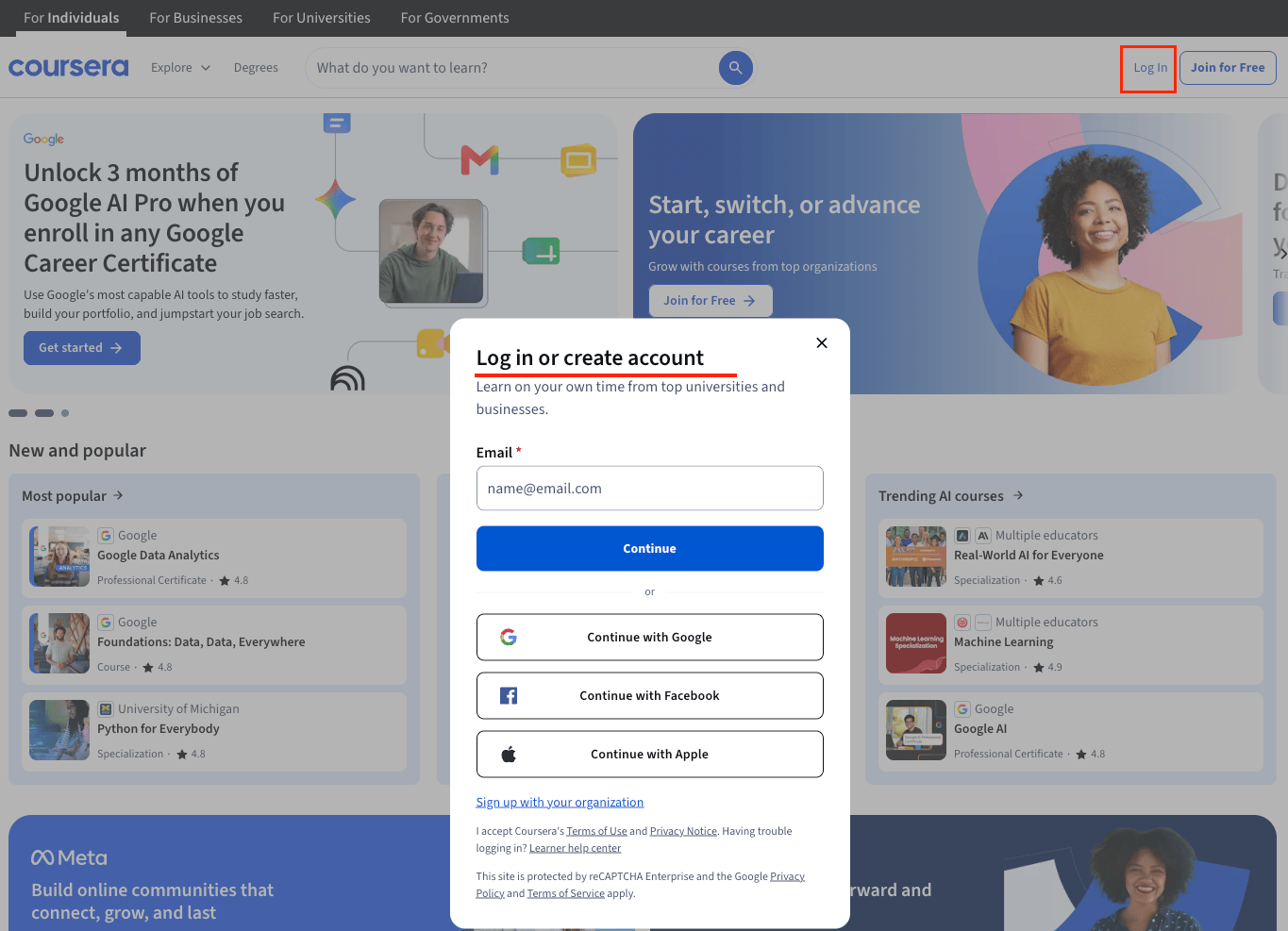Screen dimensions: 1288x931
Task: Click the Coursera logo
Action: click(x=68, y=67)
